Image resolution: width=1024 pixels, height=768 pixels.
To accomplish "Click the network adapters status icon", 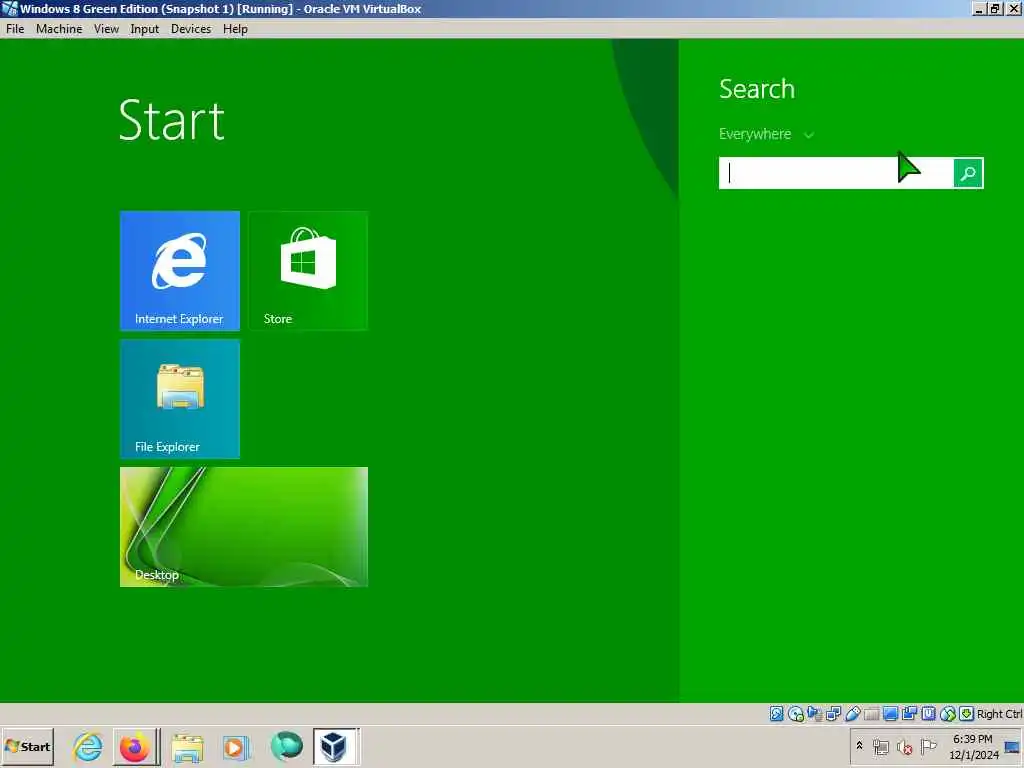I will tap(833, 714).
